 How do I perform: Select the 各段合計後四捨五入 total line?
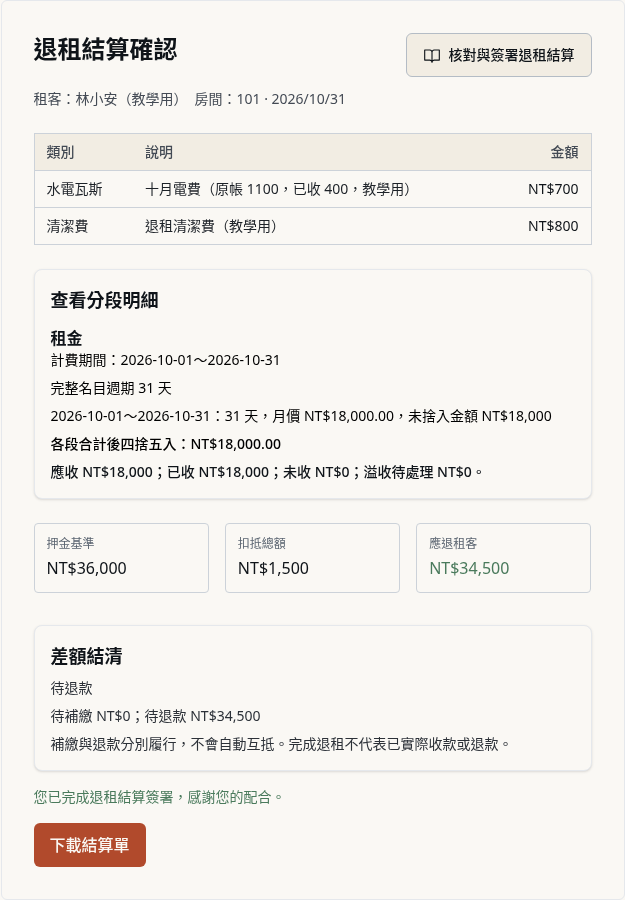click(x=166, y=444)
